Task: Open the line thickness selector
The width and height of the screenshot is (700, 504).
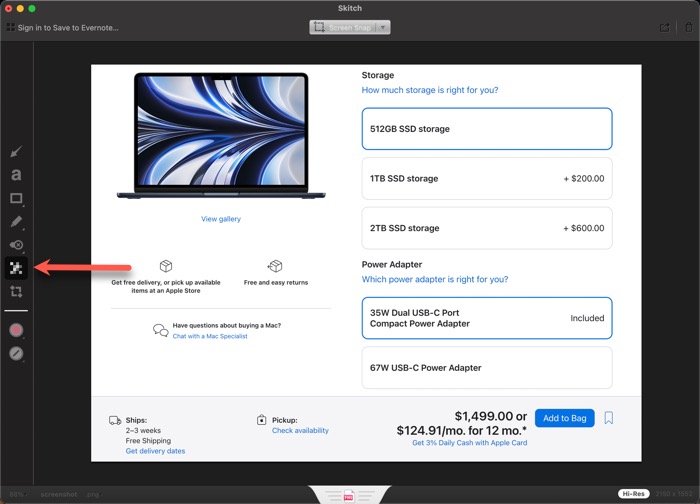Action: (x=16, y=353)
